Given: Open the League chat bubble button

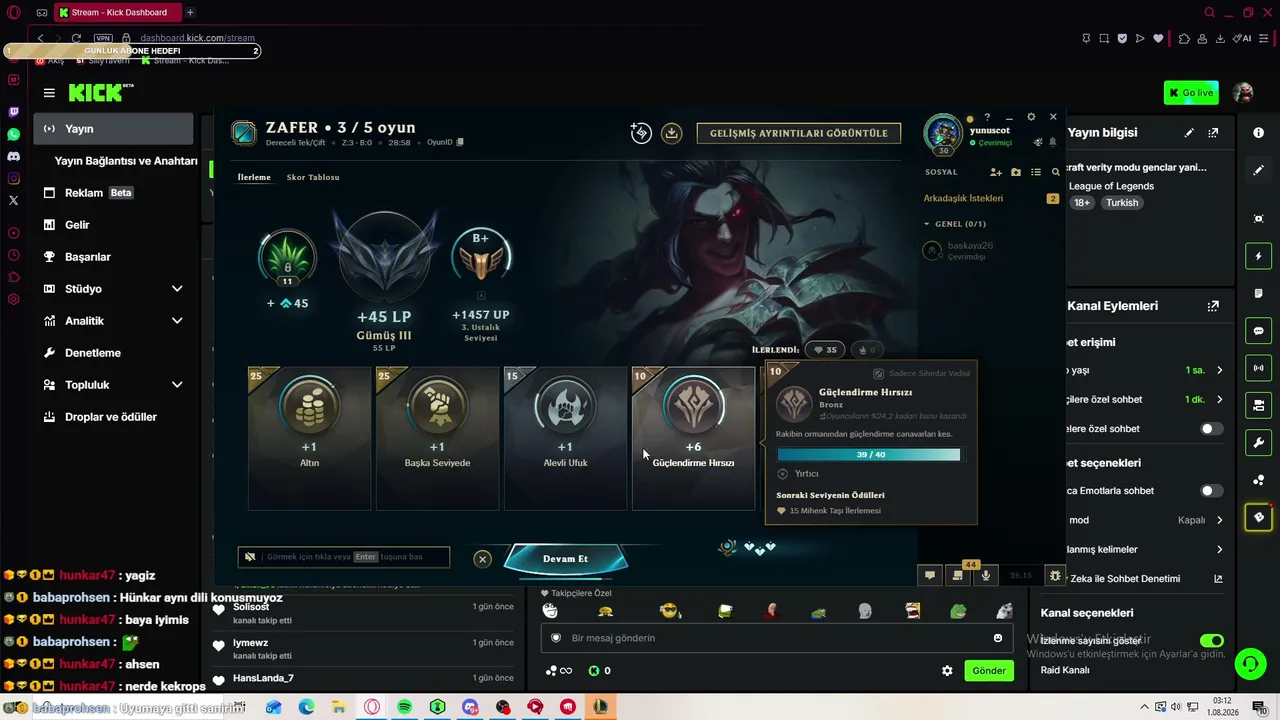Looking at the screenshot, I should point(930,575).
